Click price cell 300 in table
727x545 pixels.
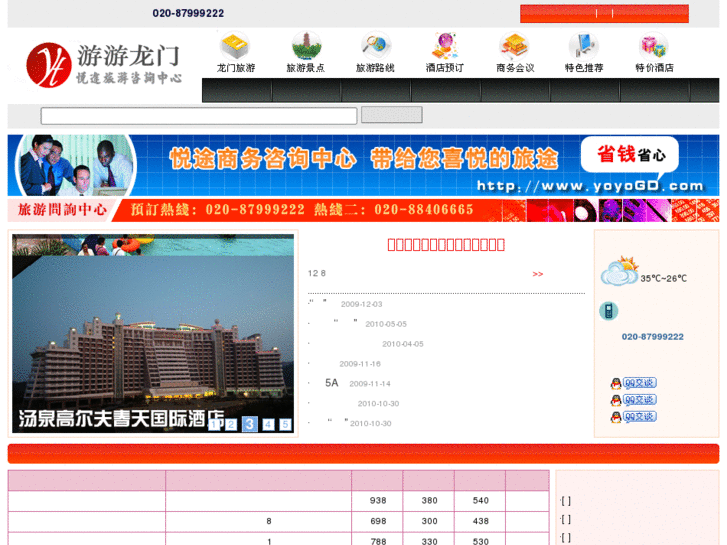429,521
